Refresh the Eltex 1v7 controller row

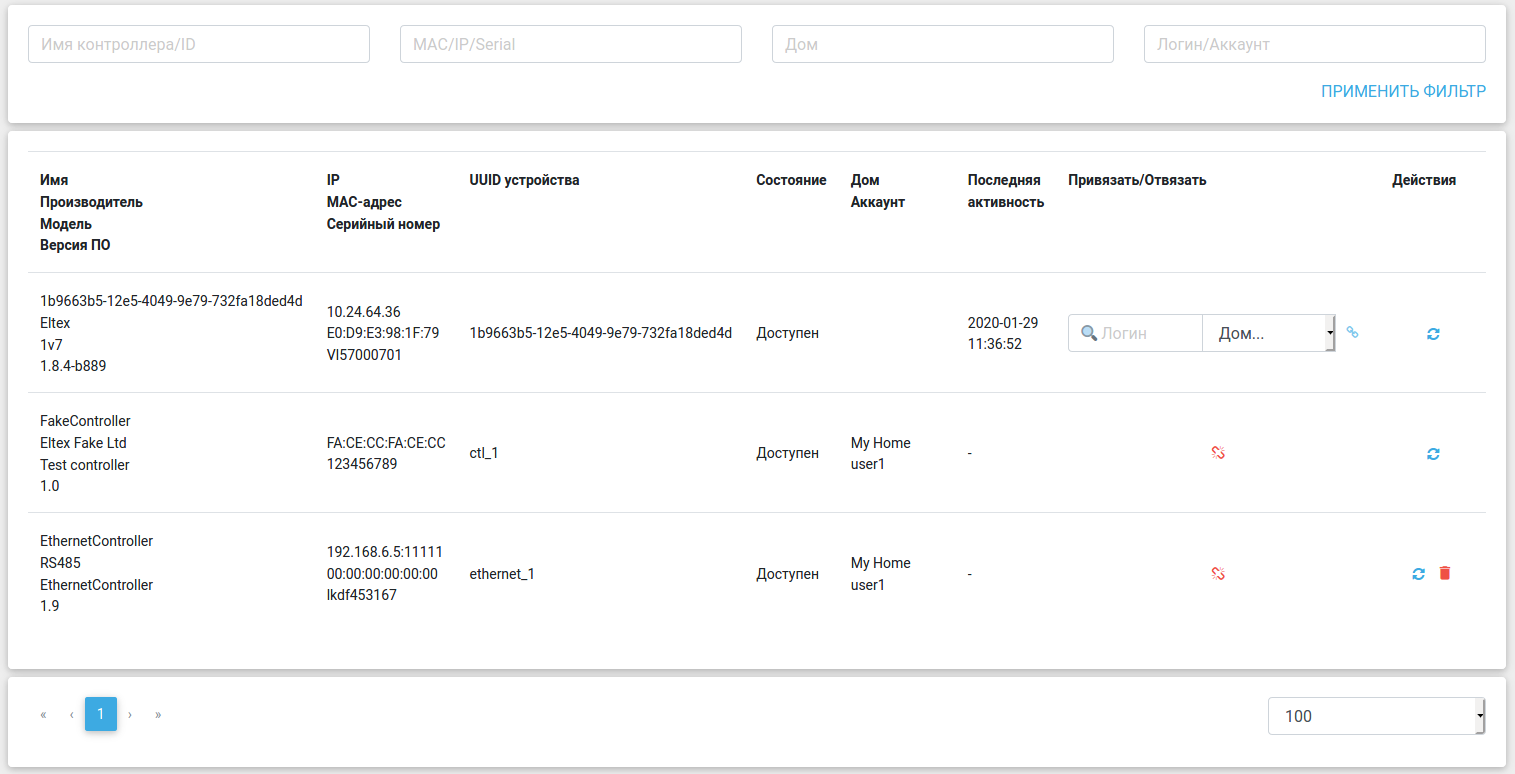coord(1433,334)
